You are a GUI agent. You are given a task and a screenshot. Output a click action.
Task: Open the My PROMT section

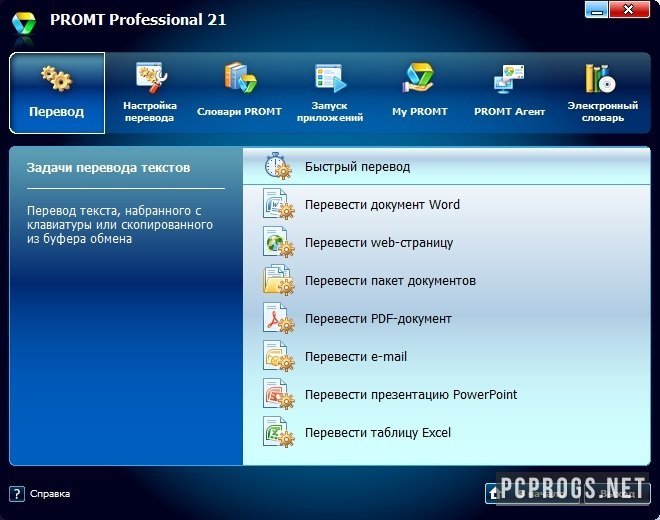pyautogui.click(x=419, y=93)
